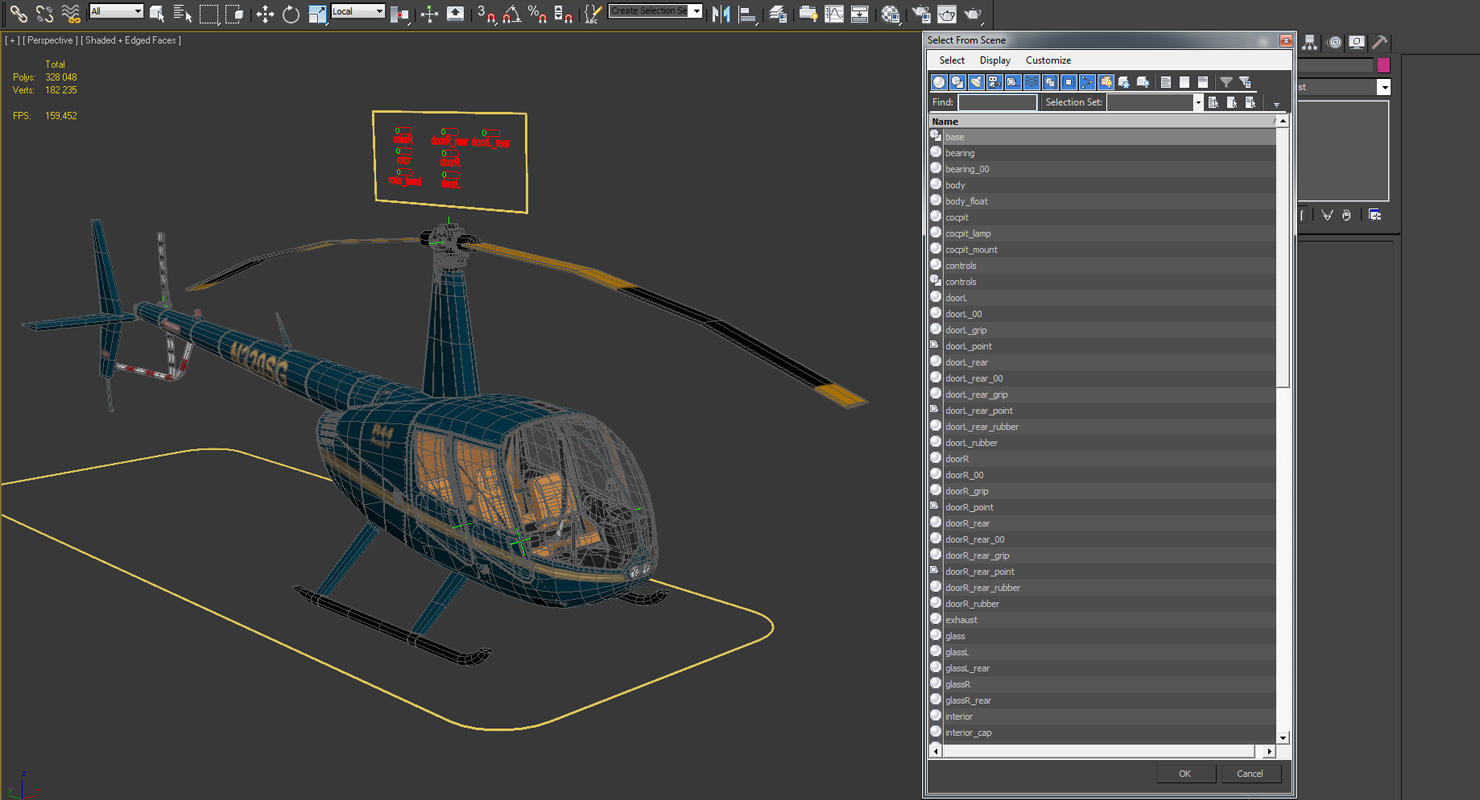Click Select All icon in dialog toolbar
Image resolution: width=1480 pixels, height=800 pixels.
[x=1166, y=82]
